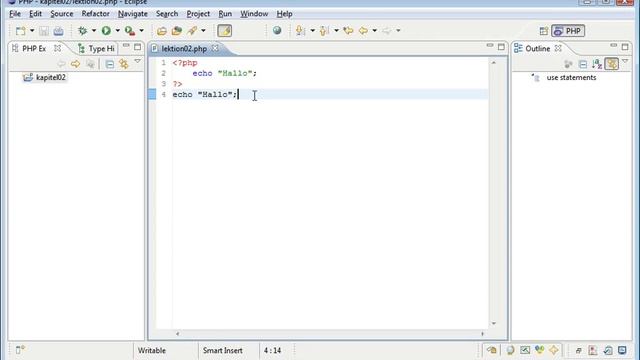Close the lektion02.php editor tab
Viewport: 640px width, 360px height.
(215, 48)
